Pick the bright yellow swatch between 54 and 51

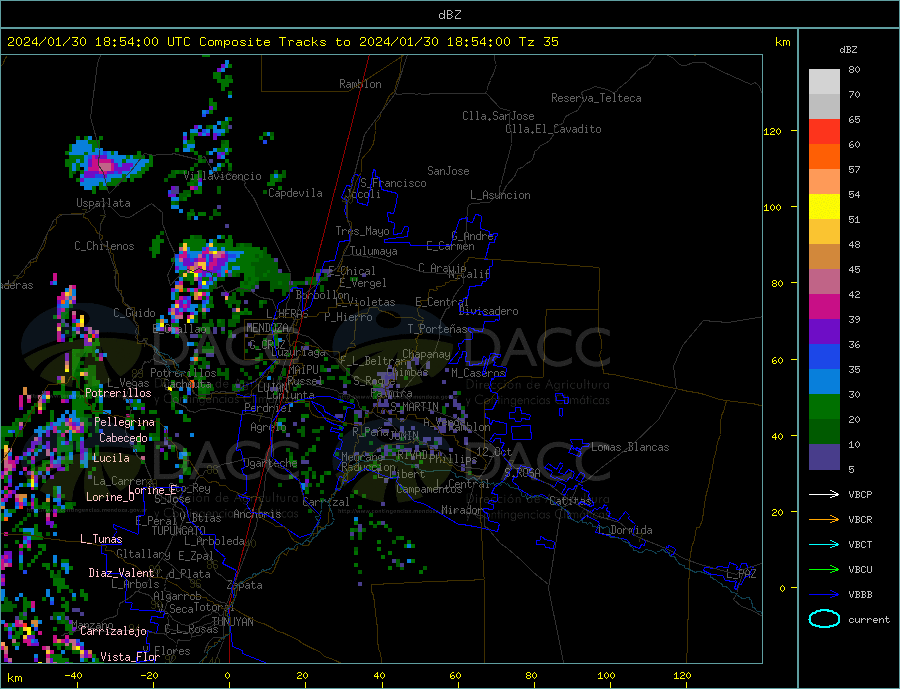pos(824,207)
